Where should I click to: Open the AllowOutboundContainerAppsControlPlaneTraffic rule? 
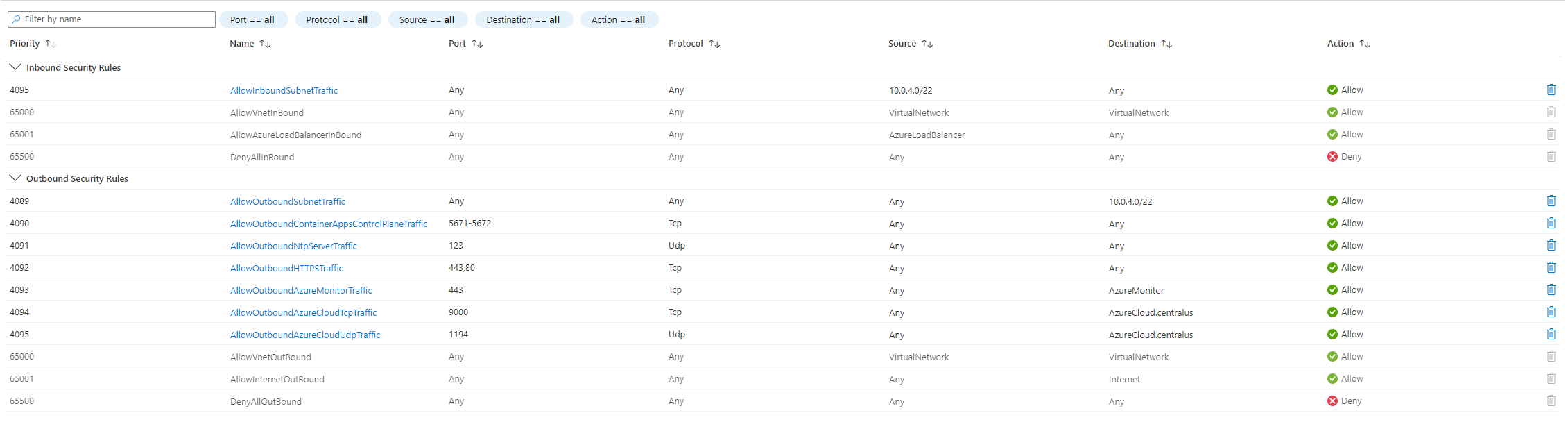pyautogui.click(x=329, y=224)
